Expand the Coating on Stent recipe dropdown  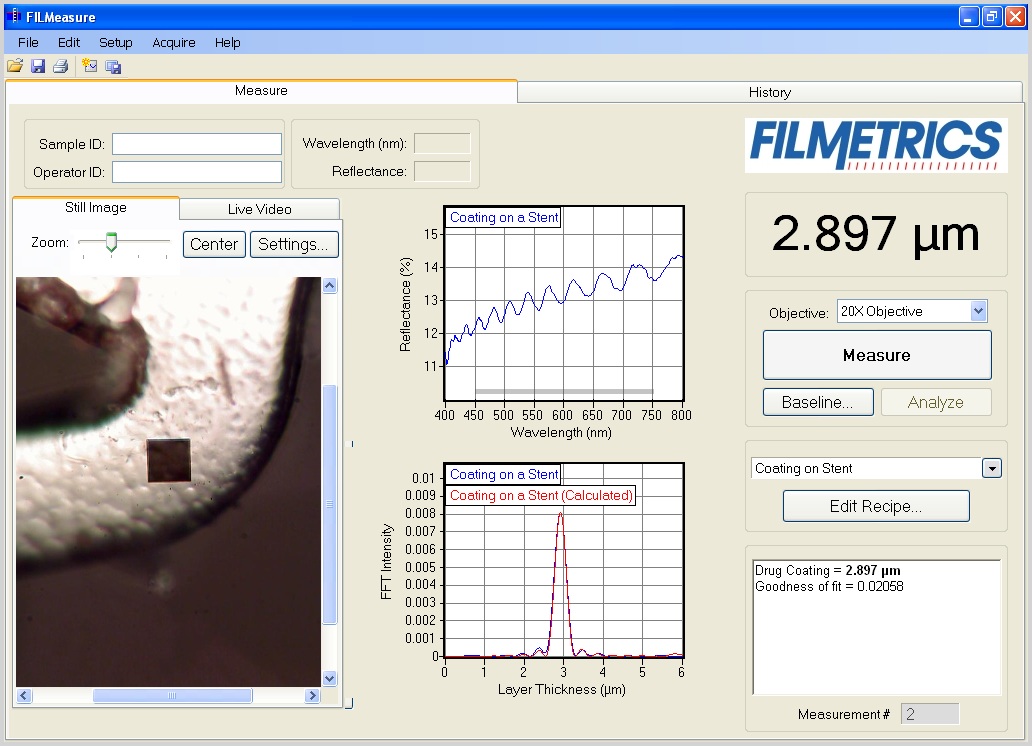(x=992, y=468)
